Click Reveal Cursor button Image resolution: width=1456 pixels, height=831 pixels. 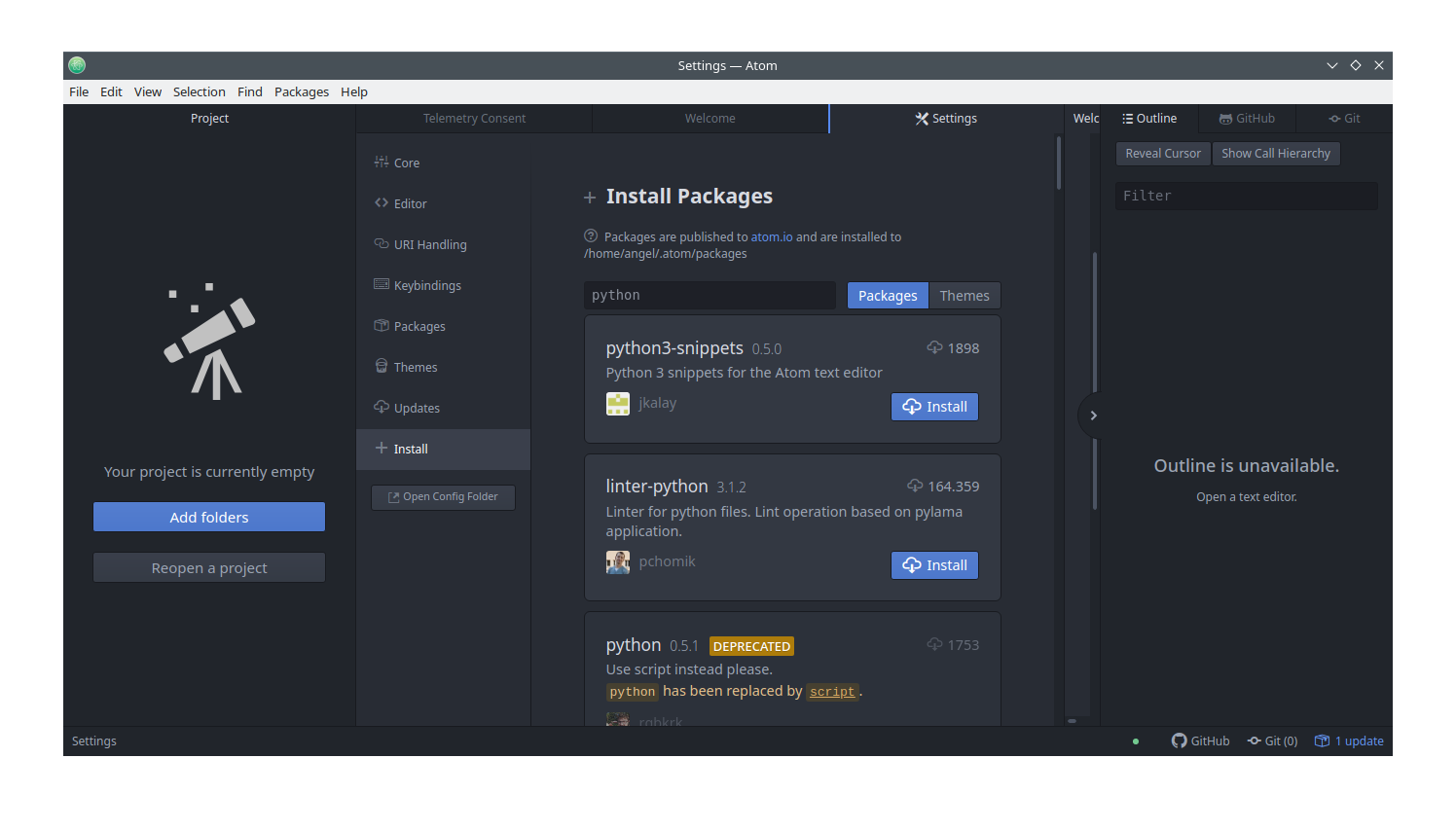pos(1163,154)
